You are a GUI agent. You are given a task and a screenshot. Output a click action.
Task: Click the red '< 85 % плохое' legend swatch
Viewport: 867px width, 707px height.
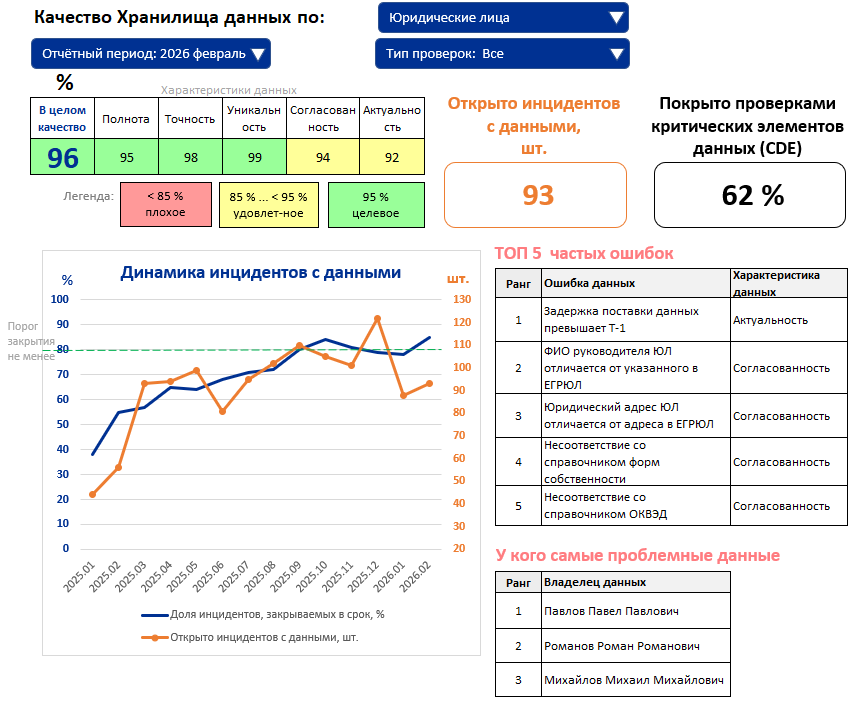point(165,204)
